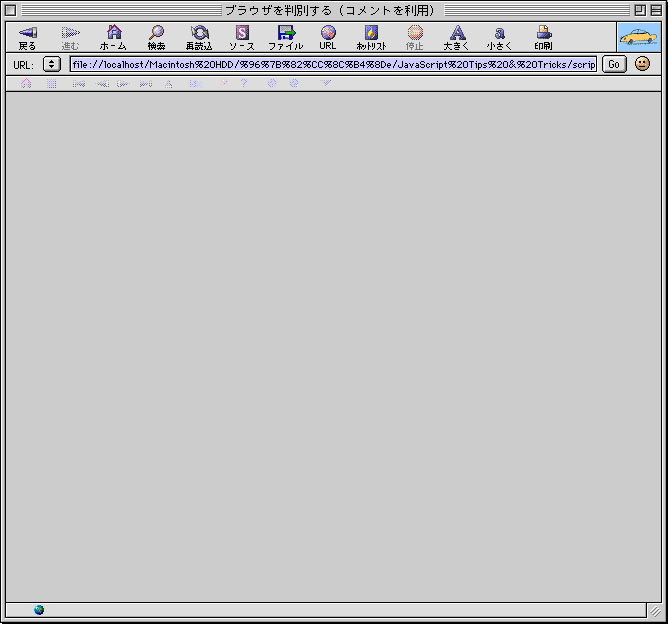Click the globe icon in the status bar
Viewport: 668px width, 624px height.
[x=39, y=610]
